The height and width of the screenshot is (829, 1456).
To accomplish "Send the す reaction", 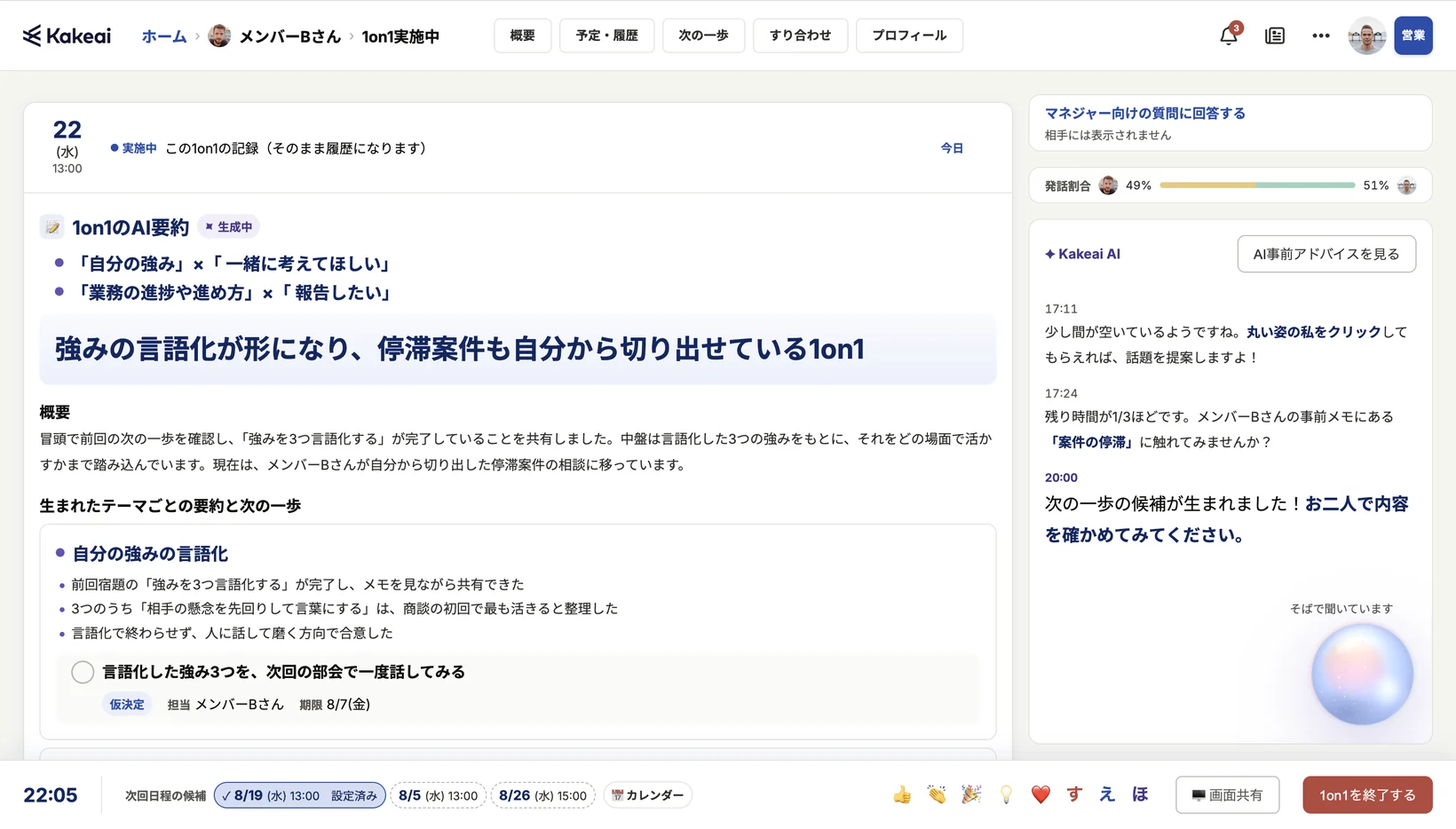I will [x=1074, y=794].
